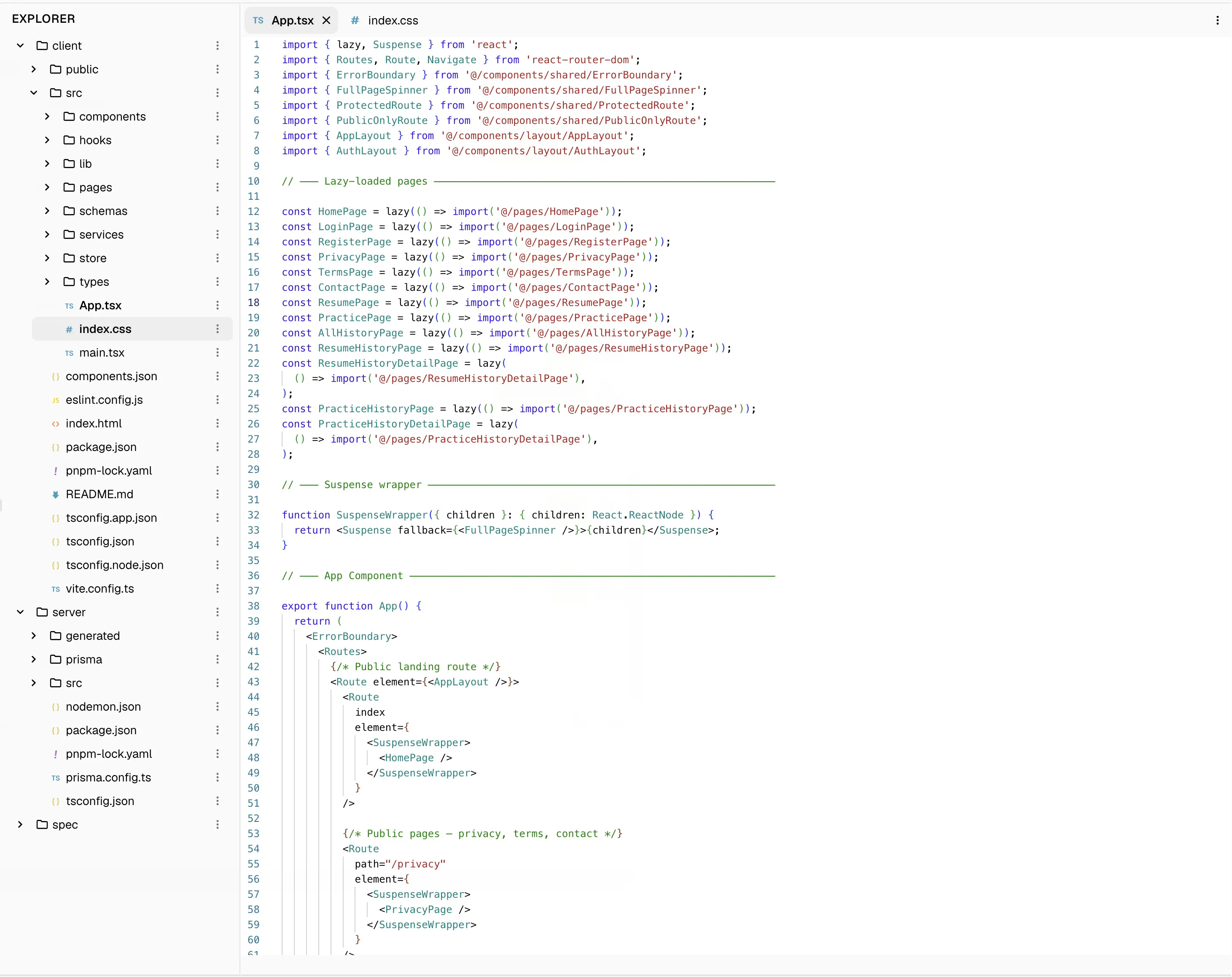Open options menu for the hooks folder
Screen dimensions: 1232x977
pyautogui.click(x=217, y=140)
